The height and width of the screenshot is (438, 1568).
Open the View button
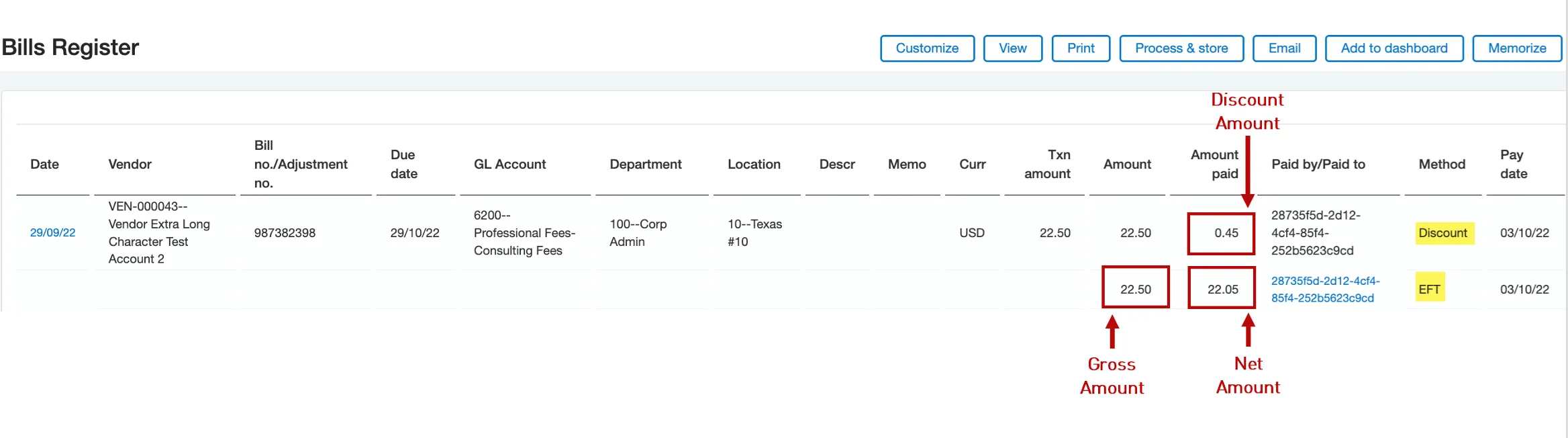pyautogui.click(x=1012, y=48)
